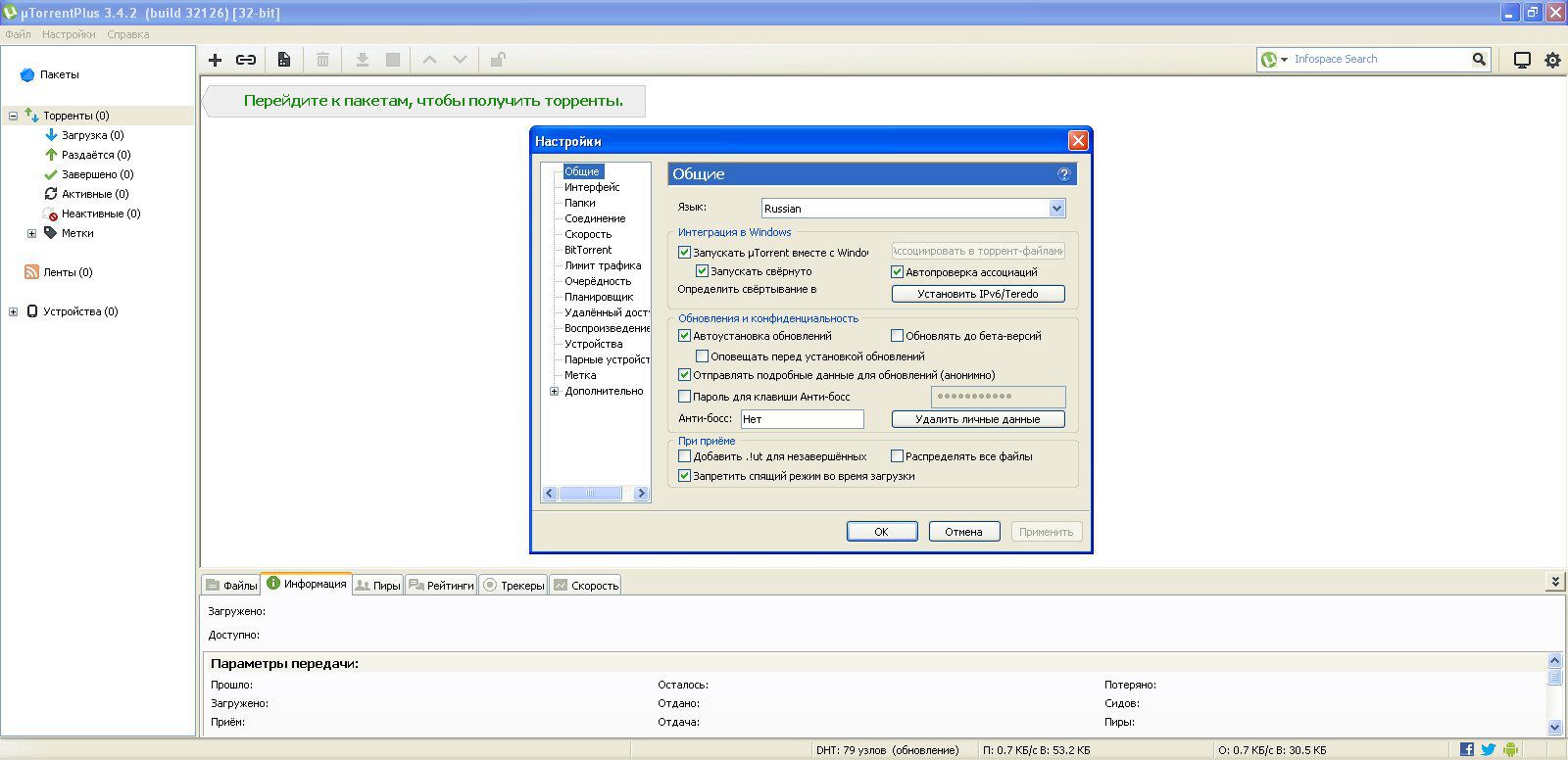Viewport: 1568px width, 760px height.
Task: Click the Remove torrent trash icon
Action: [x=322, y=60]
